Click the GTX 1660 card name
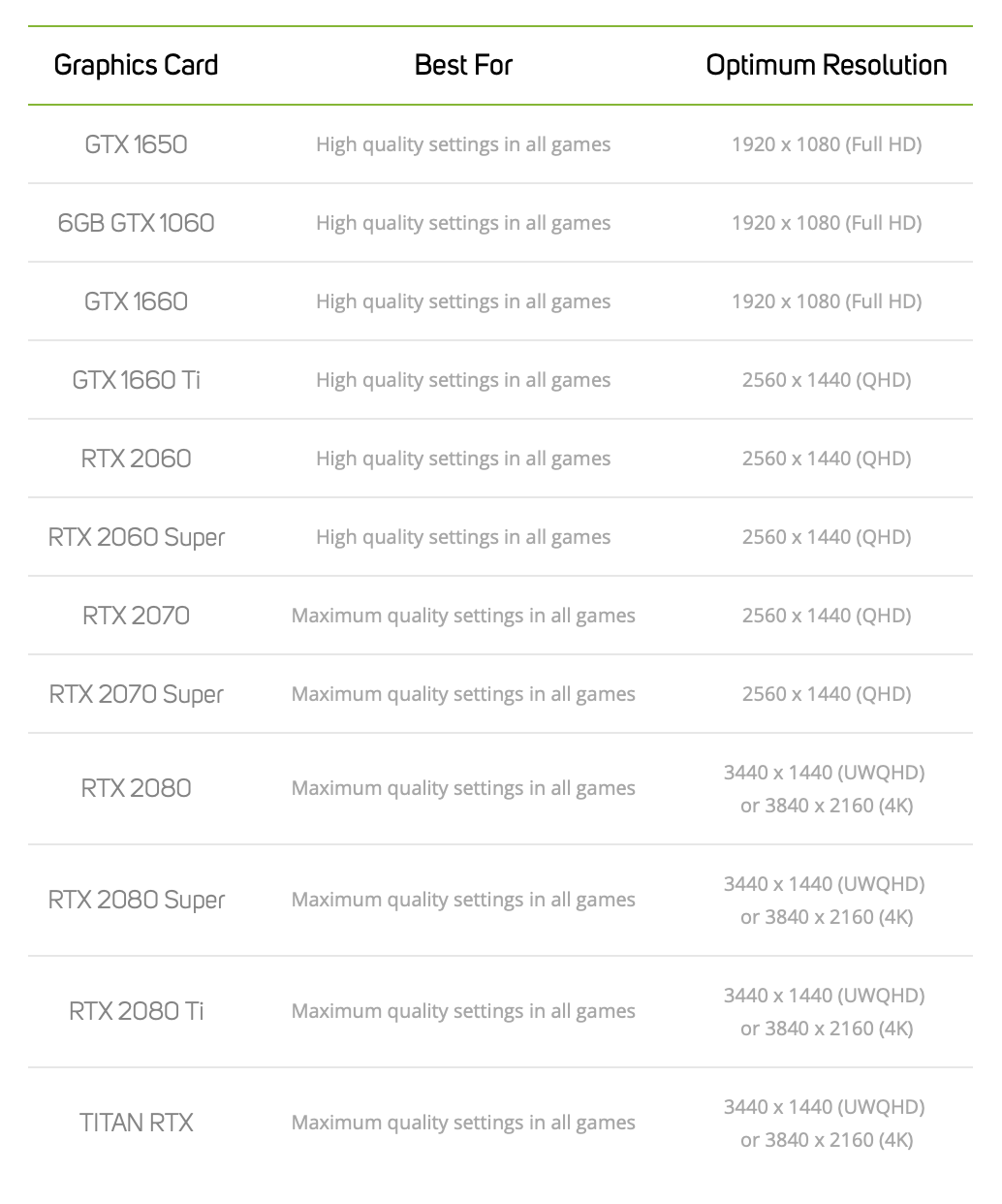The width and height of the screenshot is (1002, 1204). [x=136, y=301]
